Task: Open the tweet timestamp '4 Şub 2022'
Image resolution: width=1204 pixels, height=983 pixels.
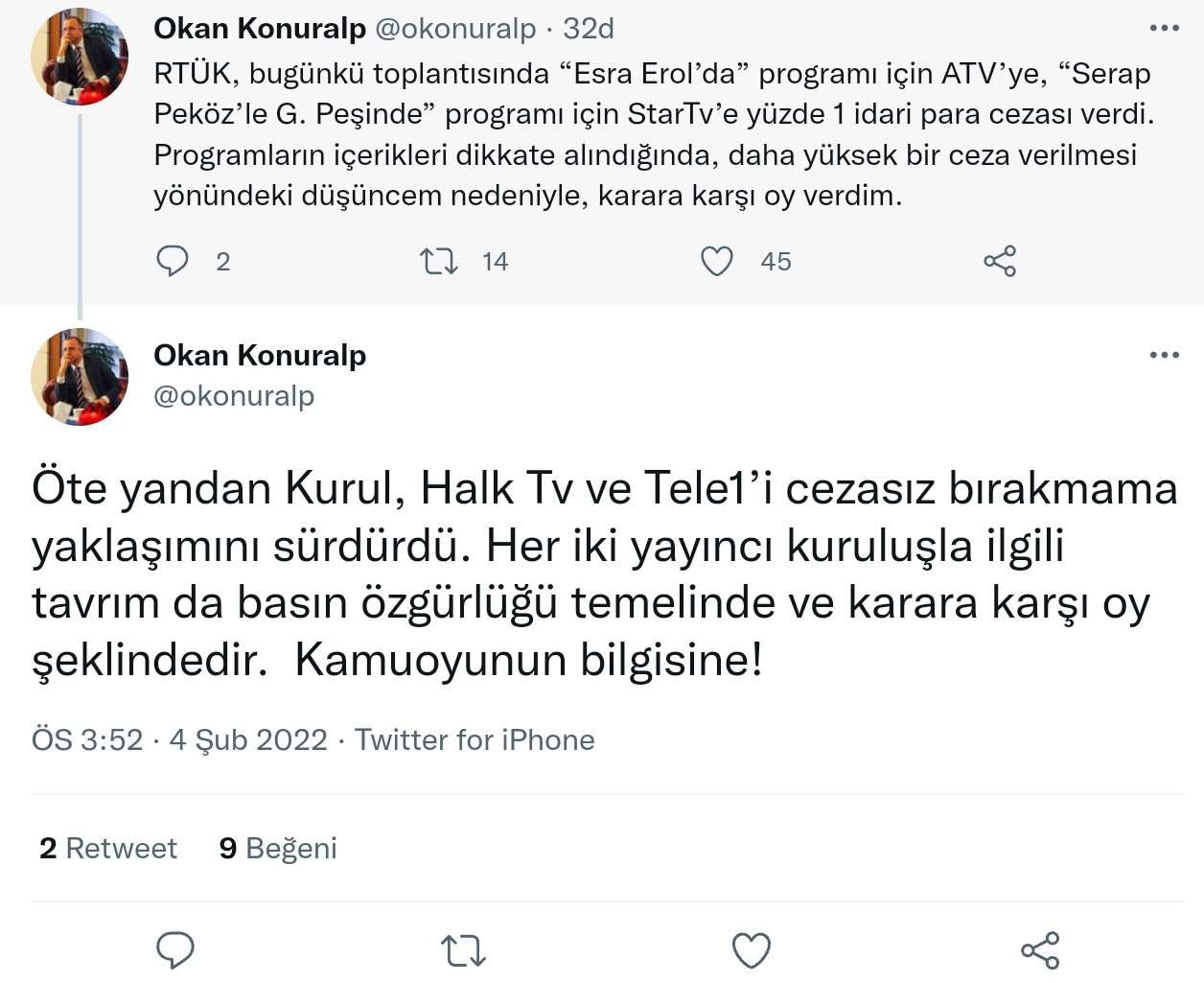Action: point(248,739)
